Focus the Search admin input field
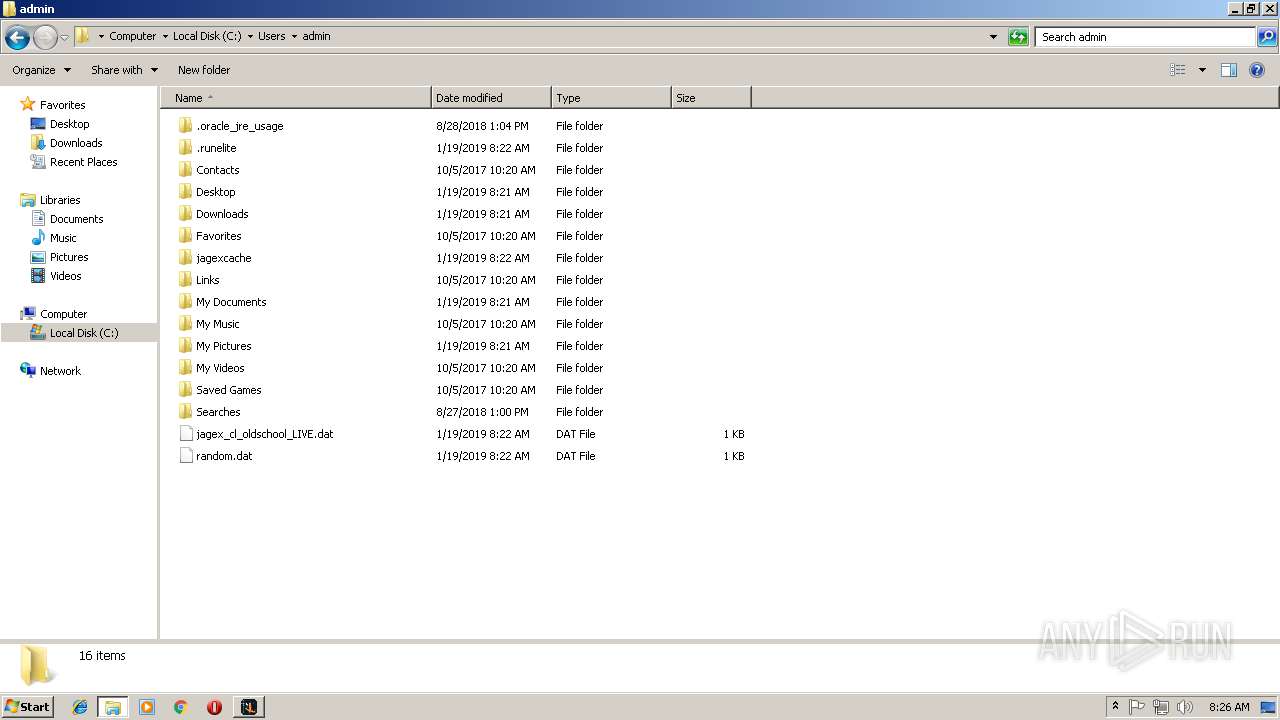The image size is (1280, 720). tap(1146, 37)
